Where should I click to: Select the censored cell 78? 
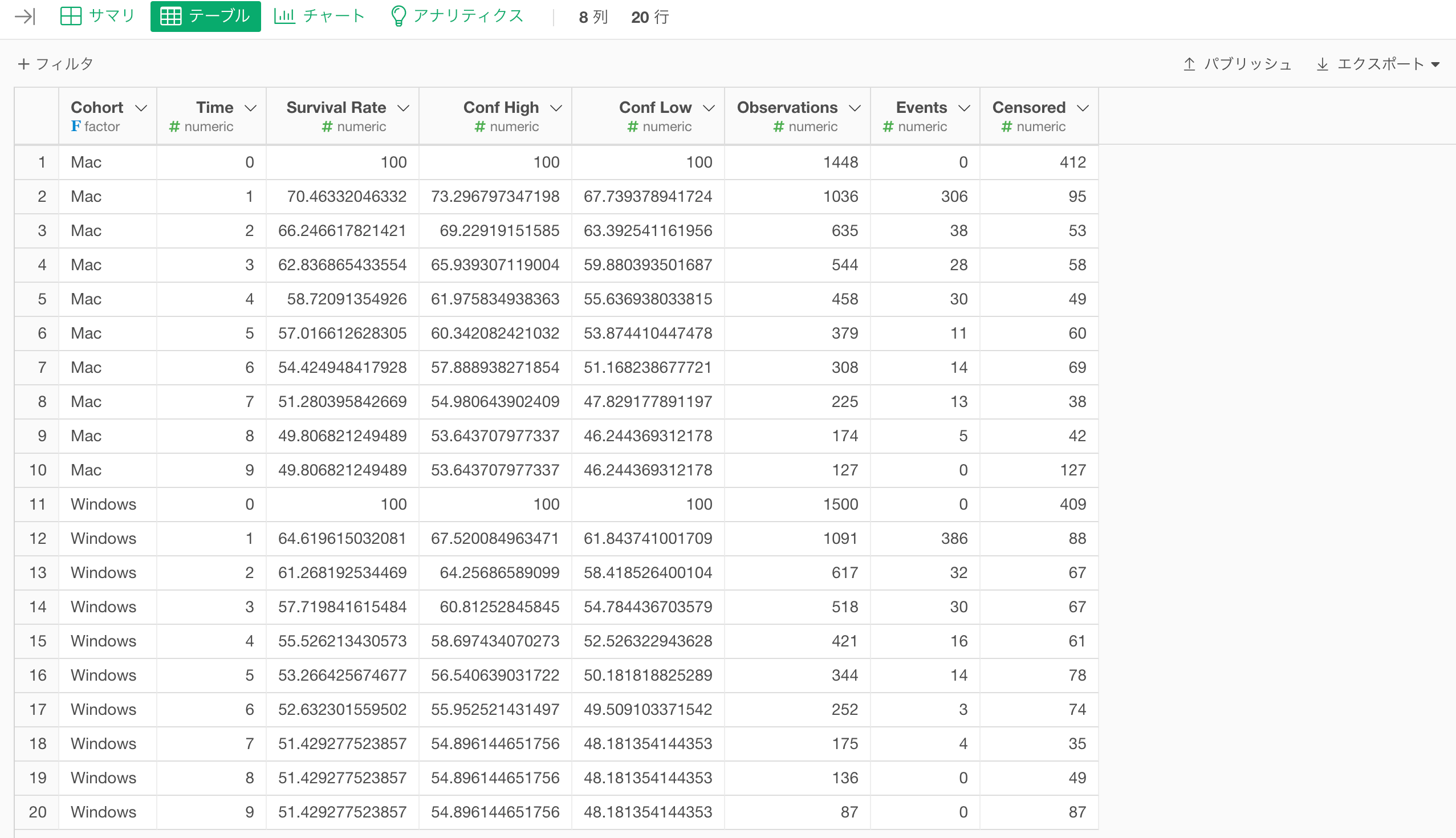click(1039, 675)
